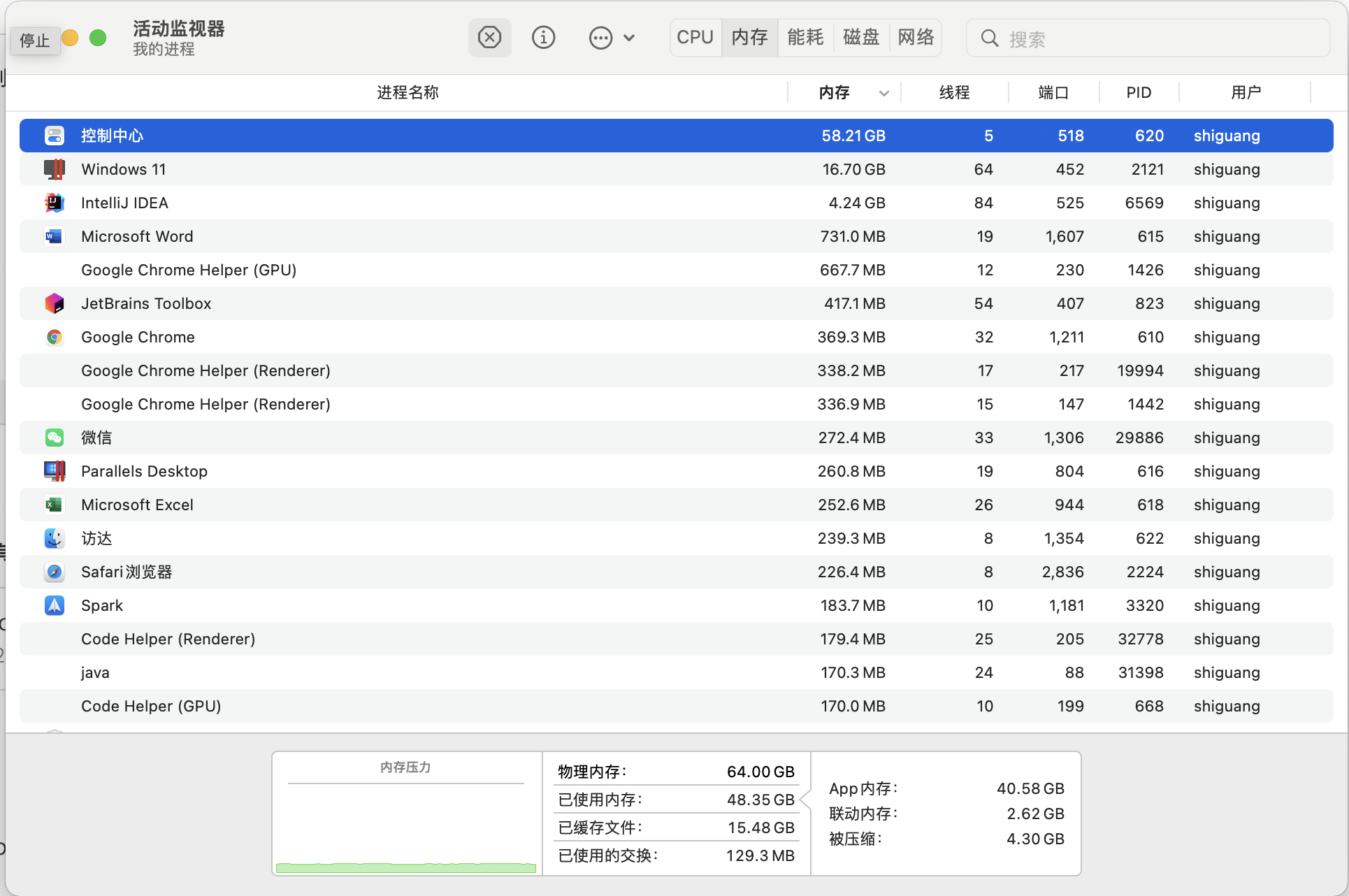The image size is (1349, 896).
Task: Sort by 线程 column header
Action: (x=954, y=92)
